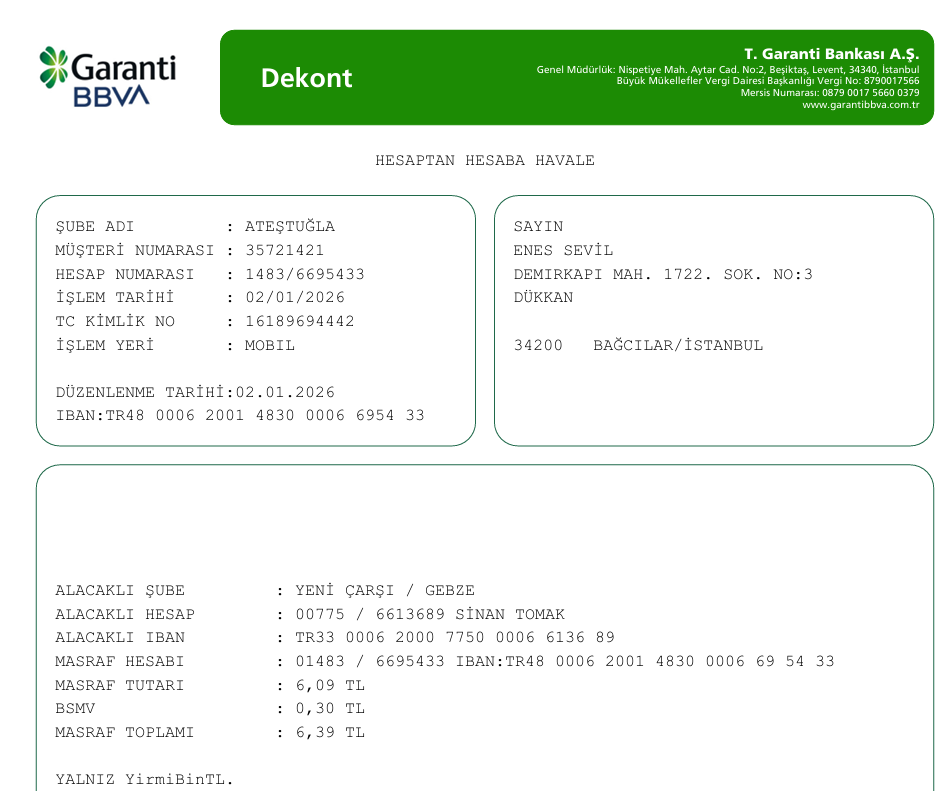This screenshot has height=791, width=942.
Task: Click the MASRAF TOPLAMI label
Action: [124, 732]
